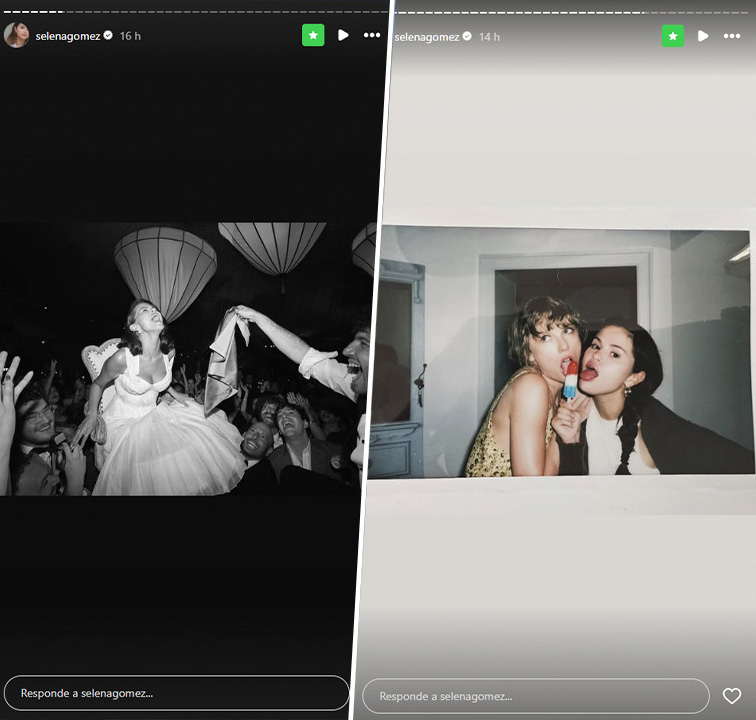
Task: Click the black-and-white wedding photo
Action: pyautogui.click(x=186, y=359)
